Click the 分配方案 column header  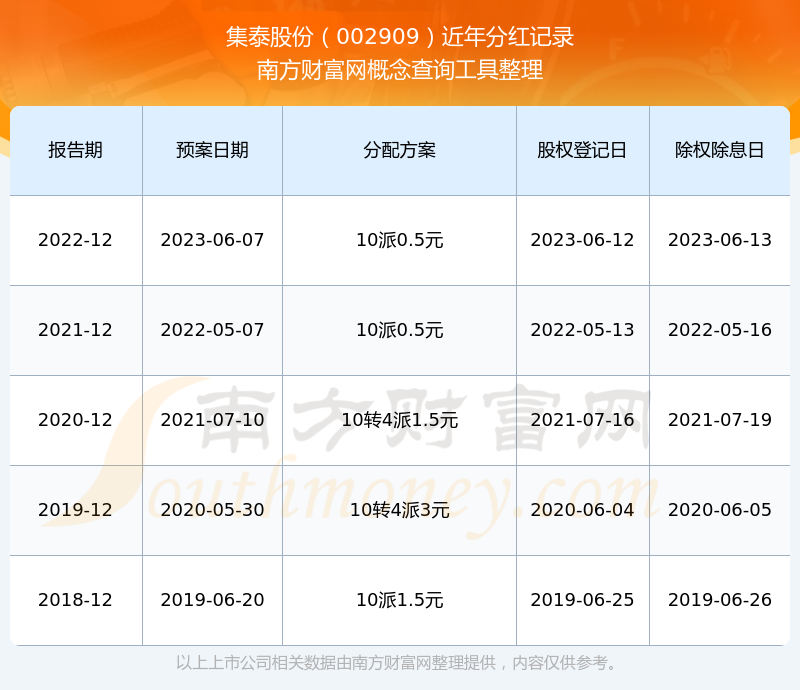(399, 150)
